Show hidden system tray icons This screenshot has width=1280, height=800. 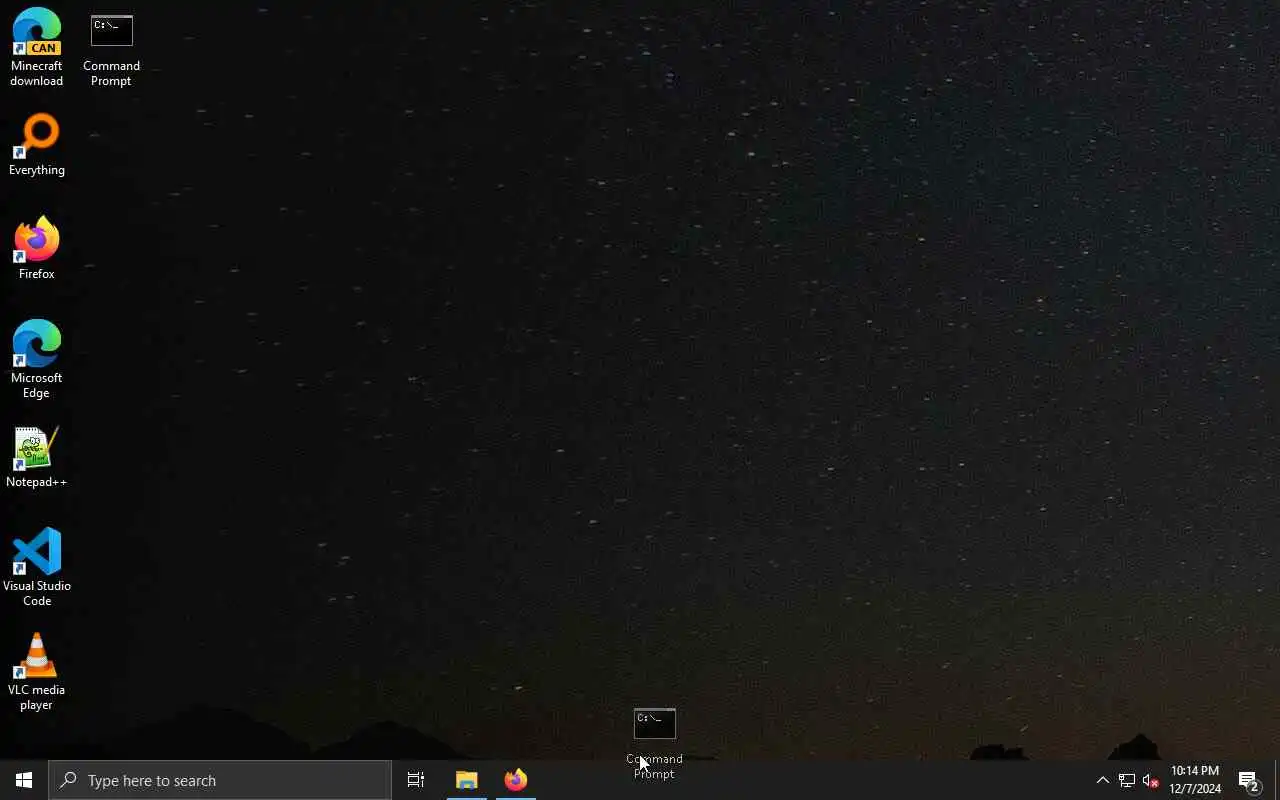coord(1102,780)
